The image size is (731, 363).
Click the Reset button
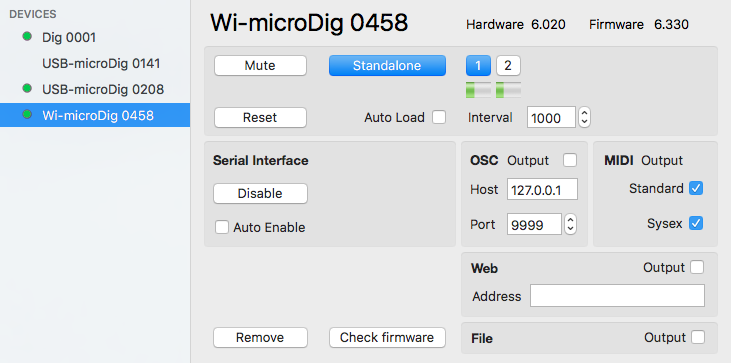[260, 117]
